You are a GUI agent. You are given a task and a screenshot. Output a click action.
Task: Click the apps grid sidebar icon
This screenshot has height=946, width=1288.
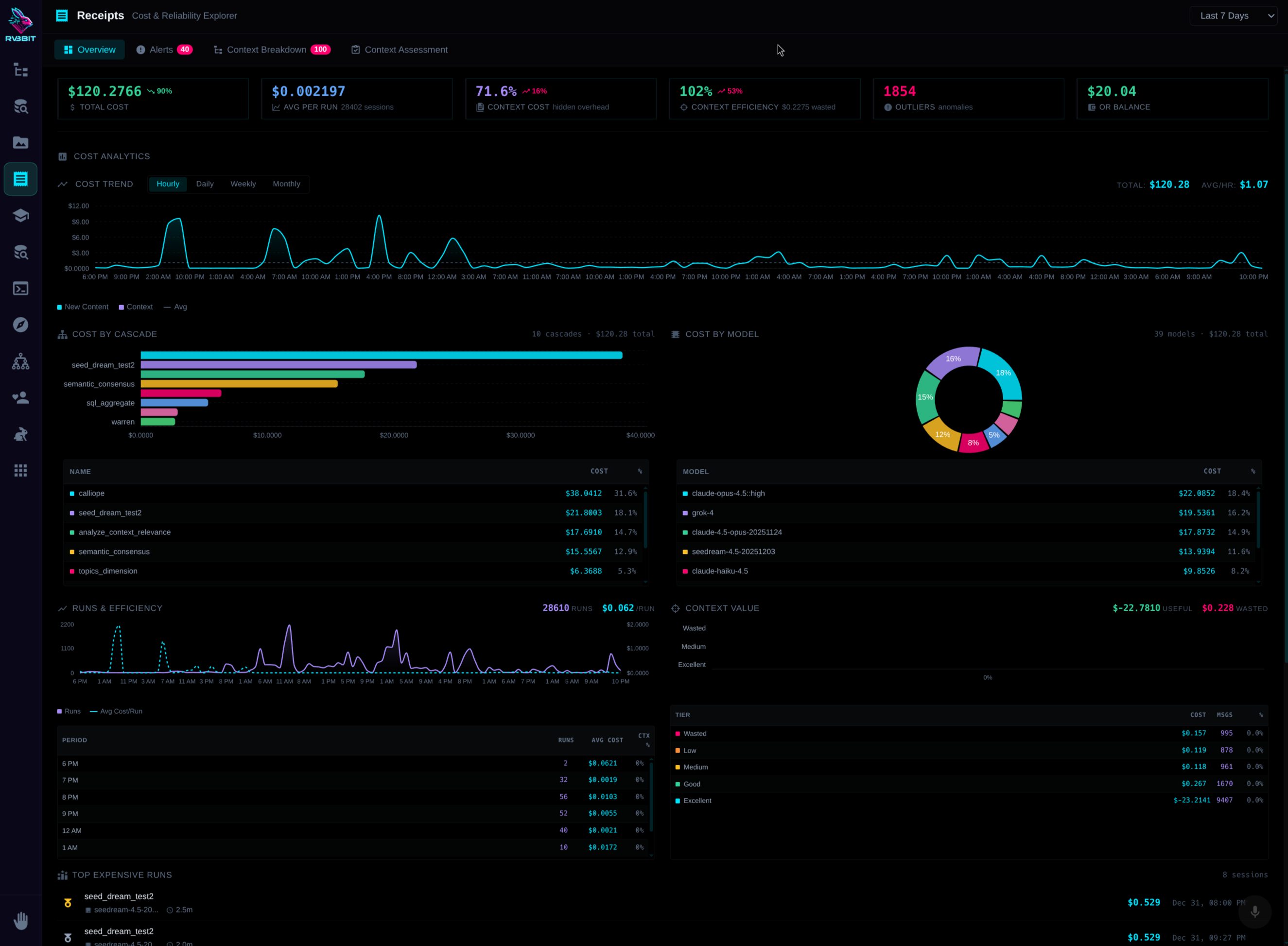(x=20, y=471)
